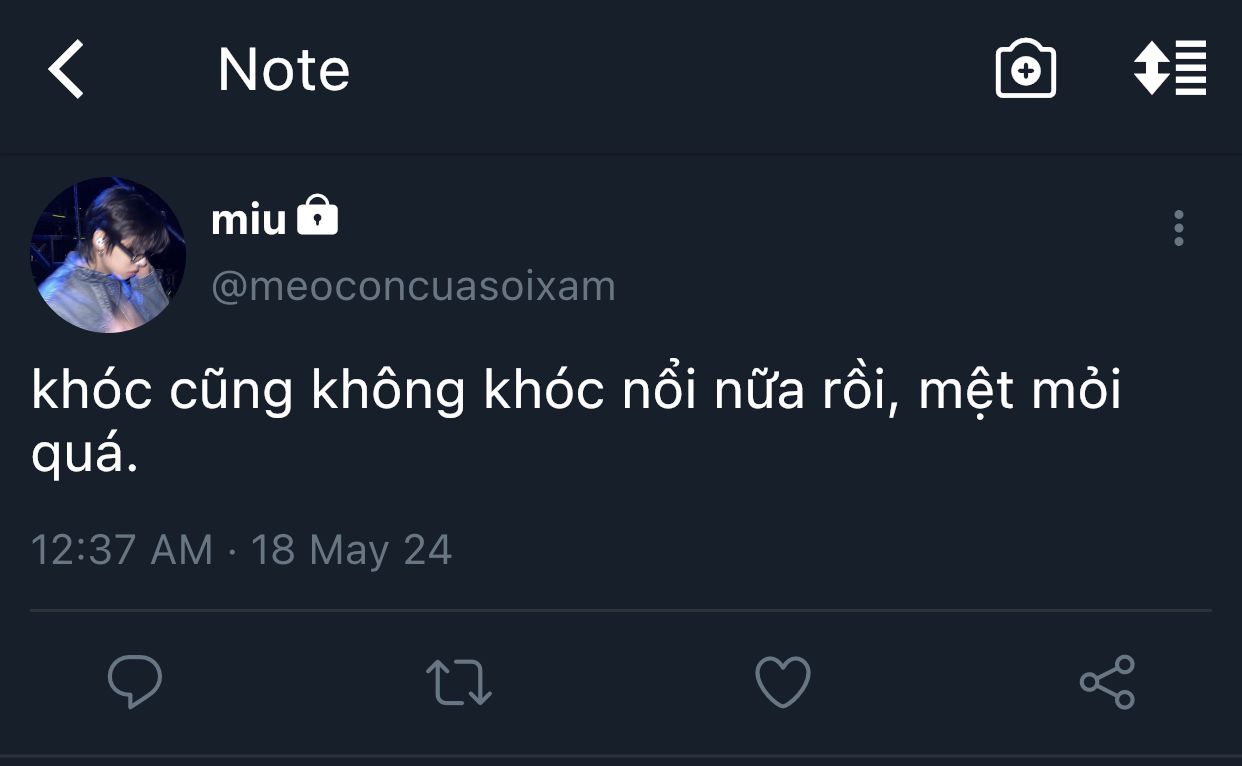This screenshot has height=766, width=1242.
Task: Like the post with the heart icon
Action: (782, 682)
